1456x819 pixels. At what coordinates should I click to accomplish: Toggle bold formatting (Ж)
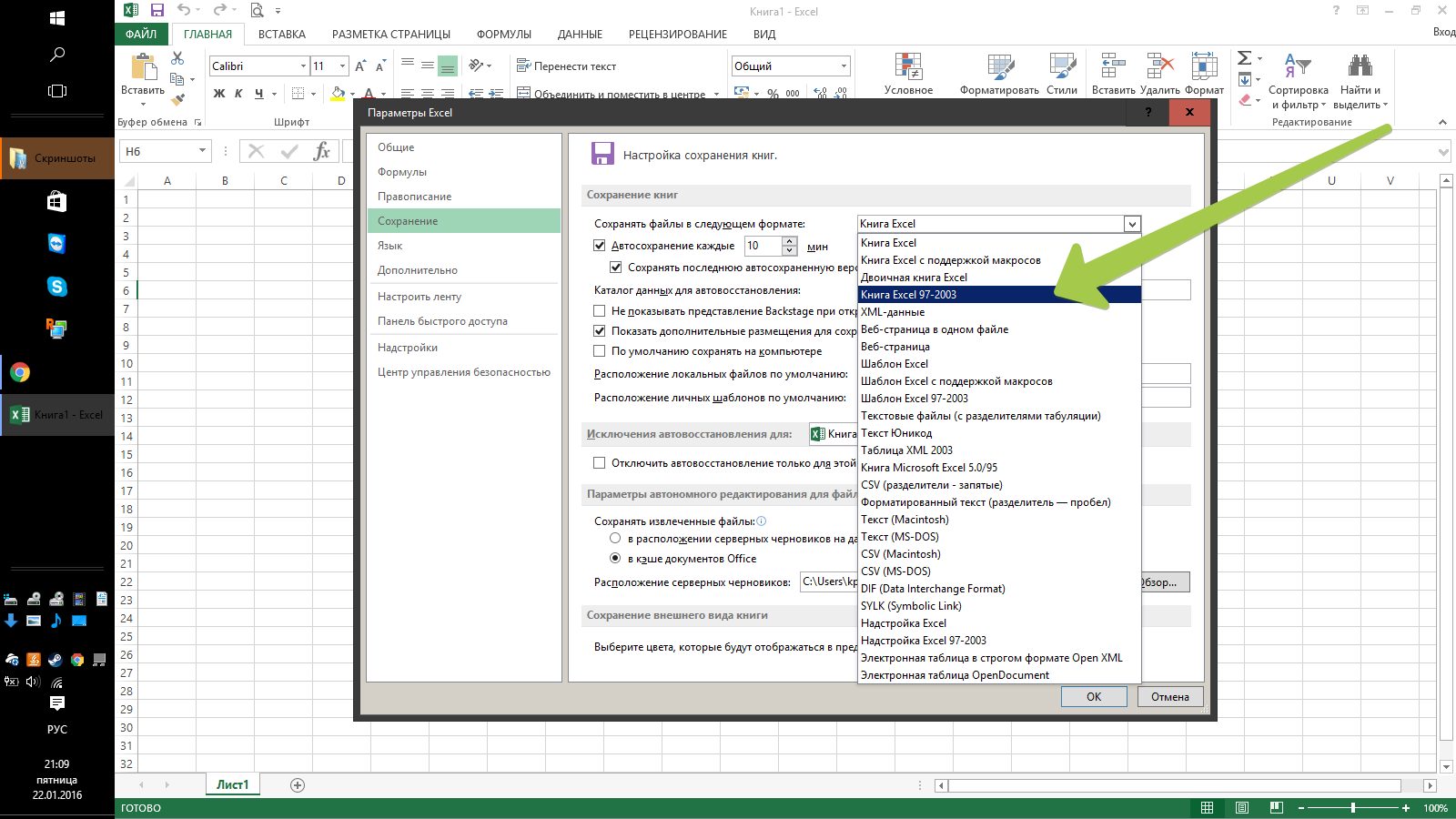coord(219,94)
